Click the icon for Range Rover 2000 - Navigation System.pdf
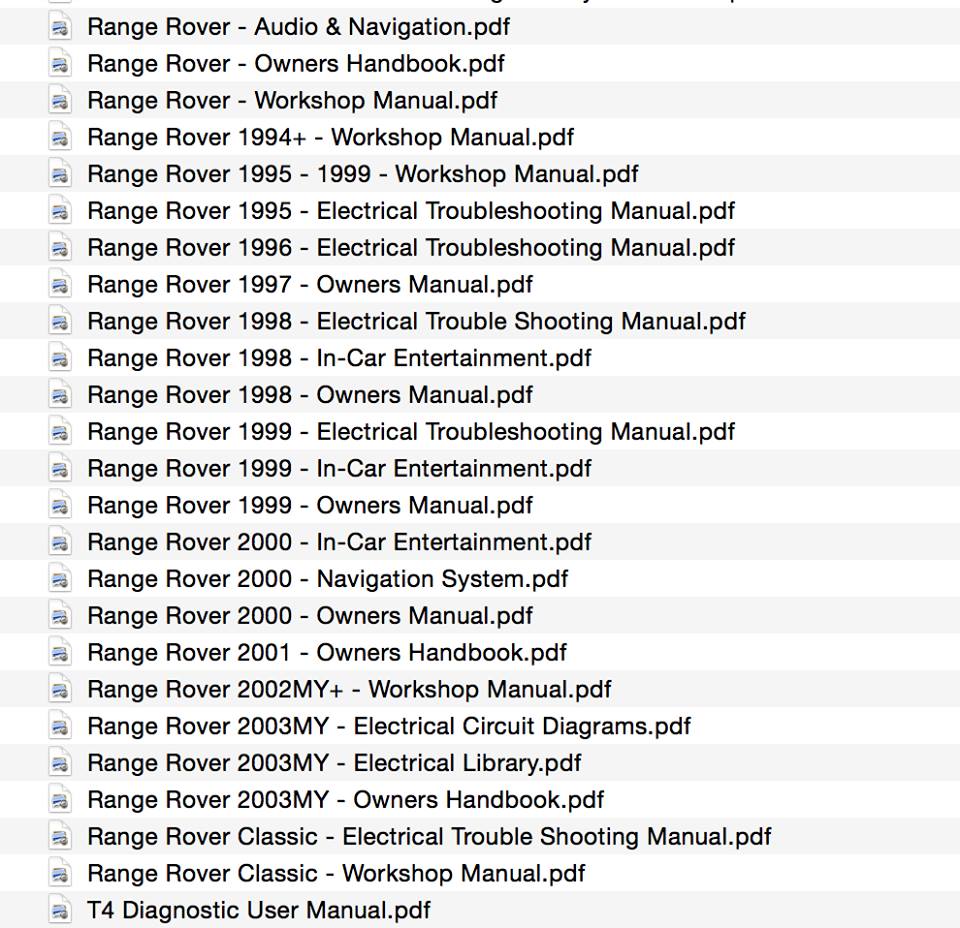Image resolution: width=960 pixels, height=928 pixels. [x=60, y=579]
